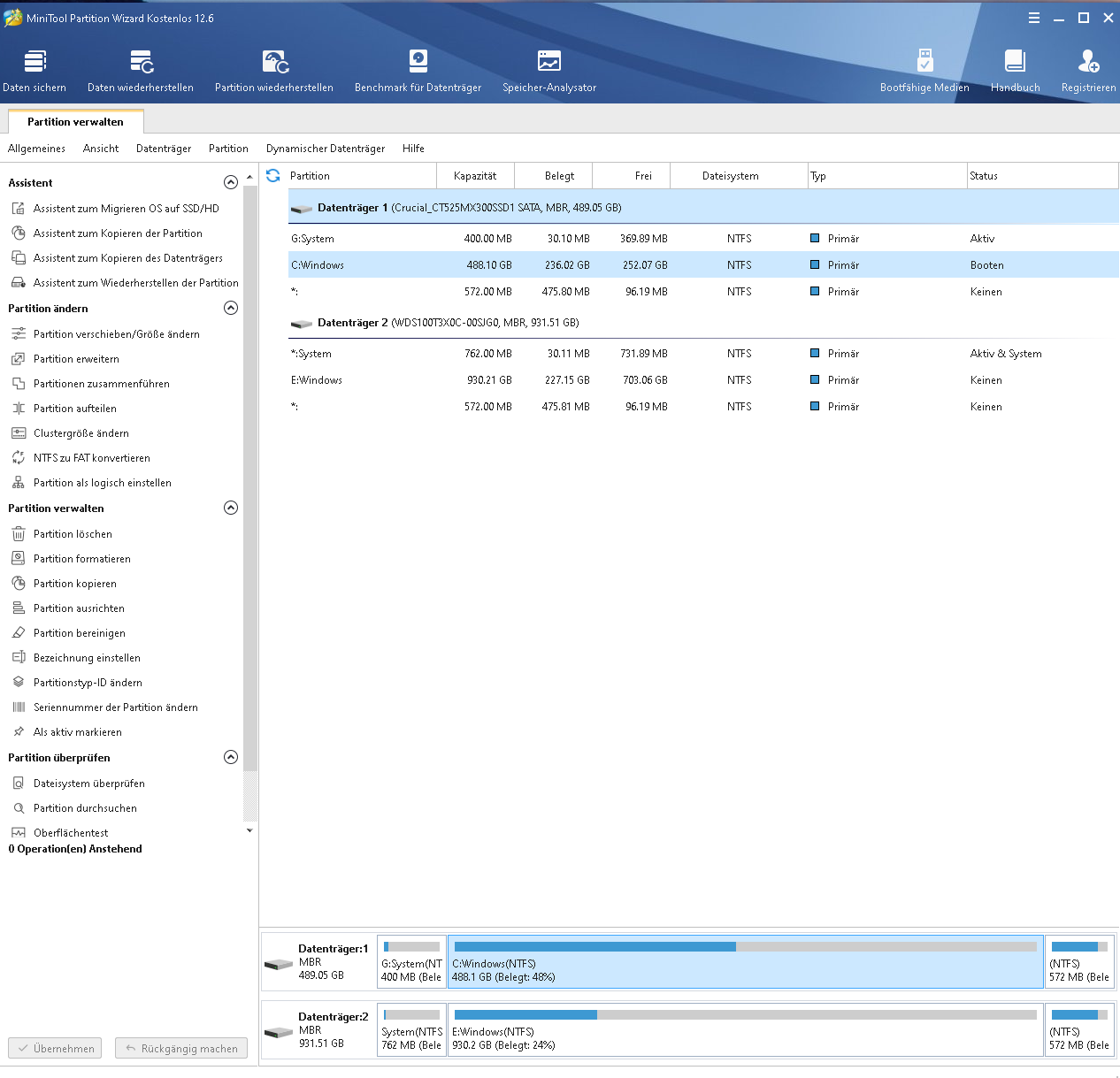Start Benchmark für Datenträger
Screen dimensions: 1120x1078
coord(418,71)
